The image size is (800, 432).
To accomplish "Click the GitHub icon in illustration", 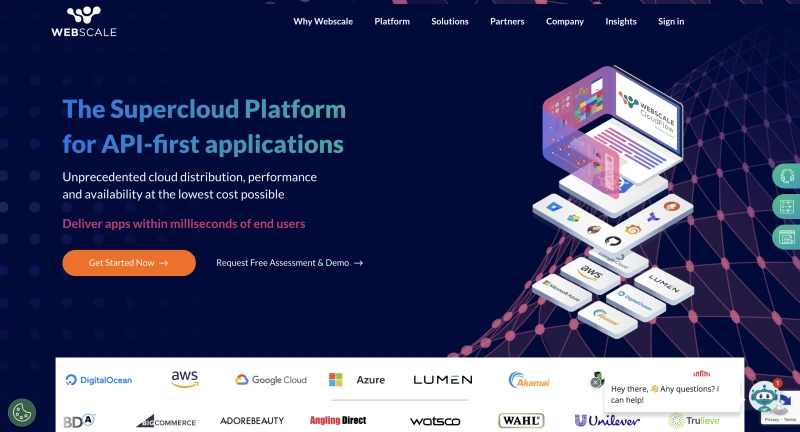I will (613, 241).
